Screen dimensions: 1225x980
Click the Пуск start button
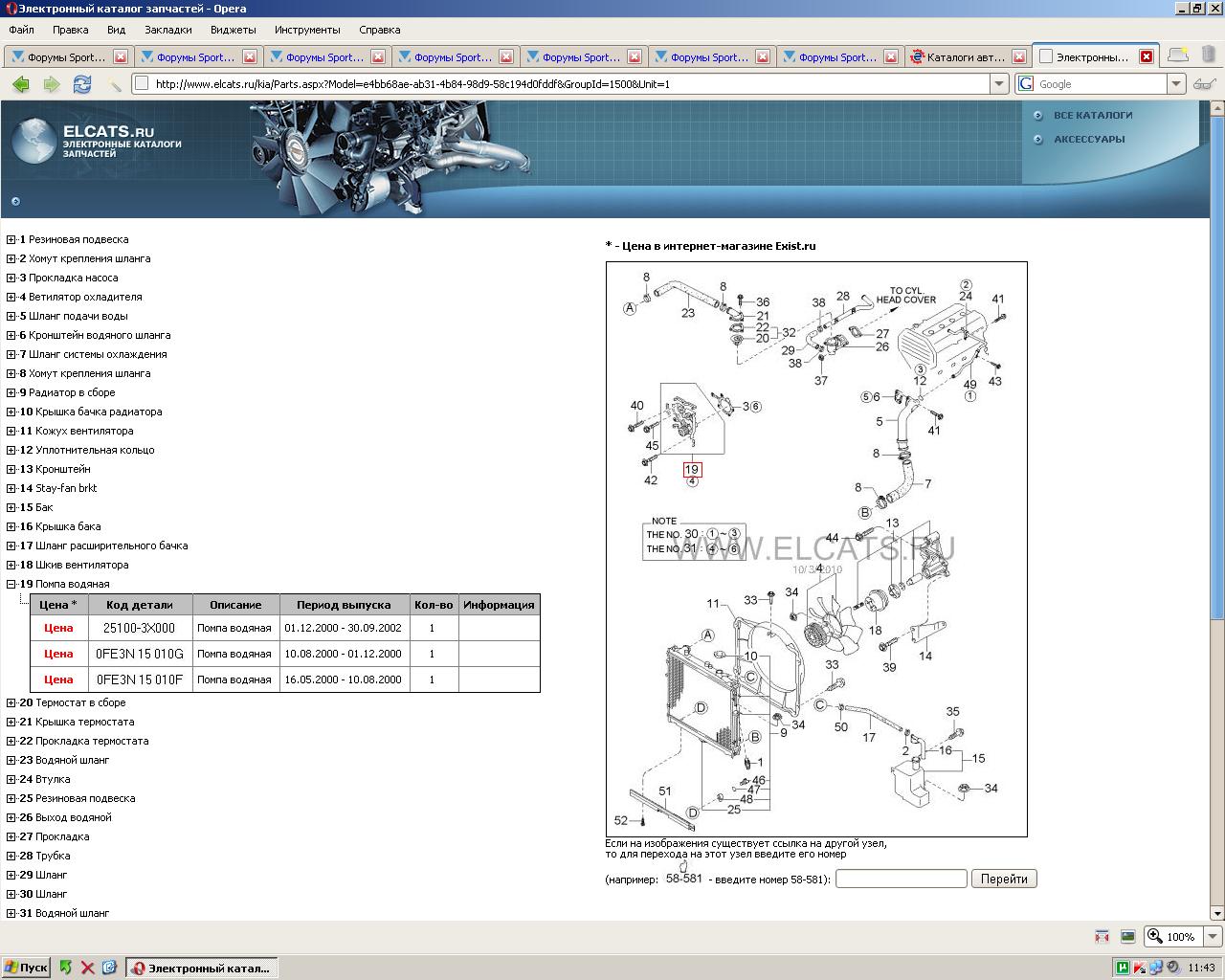(x=26, y=968)
